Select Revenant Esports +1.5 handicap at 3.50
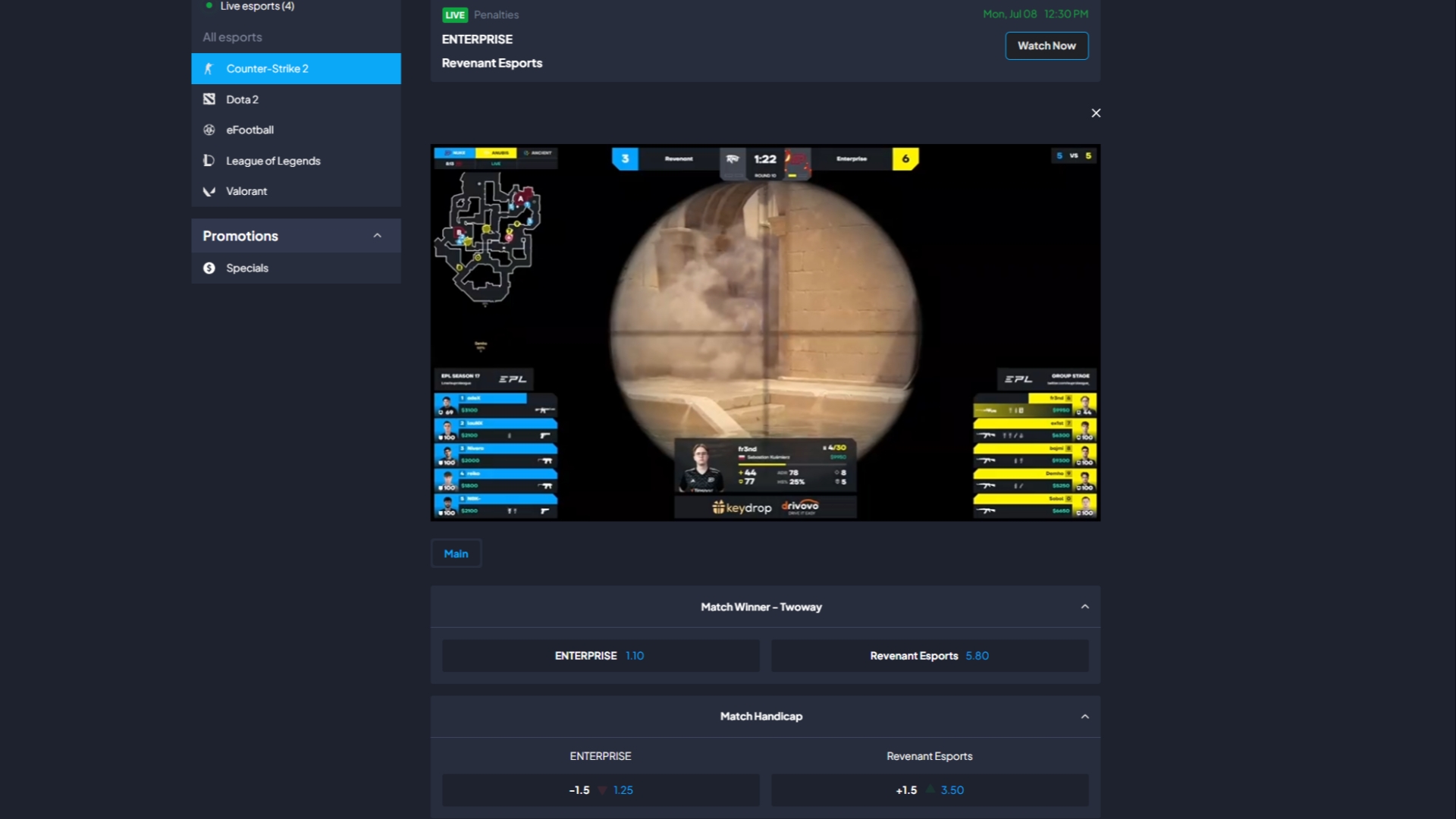This screenshot has height=819, width=1456. click(x=930, y=790)
